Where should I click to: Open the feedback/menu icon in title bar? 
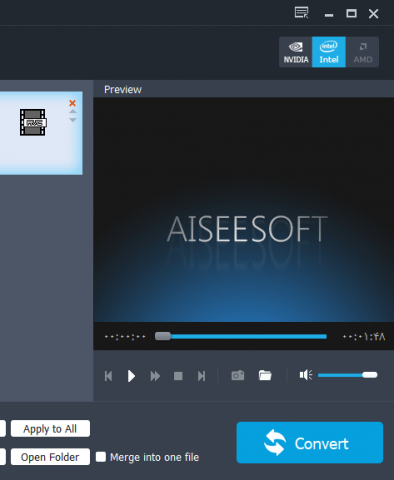[302, 13]
